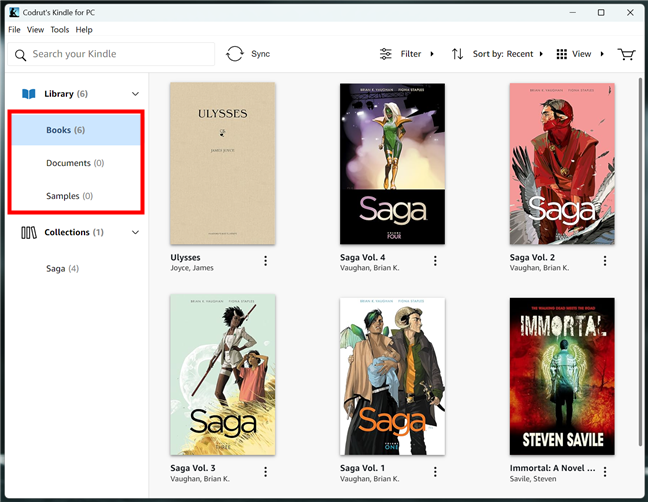Viewport: 648px width, 502px height.
Task: Minimize the Kindle for PC window
Action: point(573,12)
